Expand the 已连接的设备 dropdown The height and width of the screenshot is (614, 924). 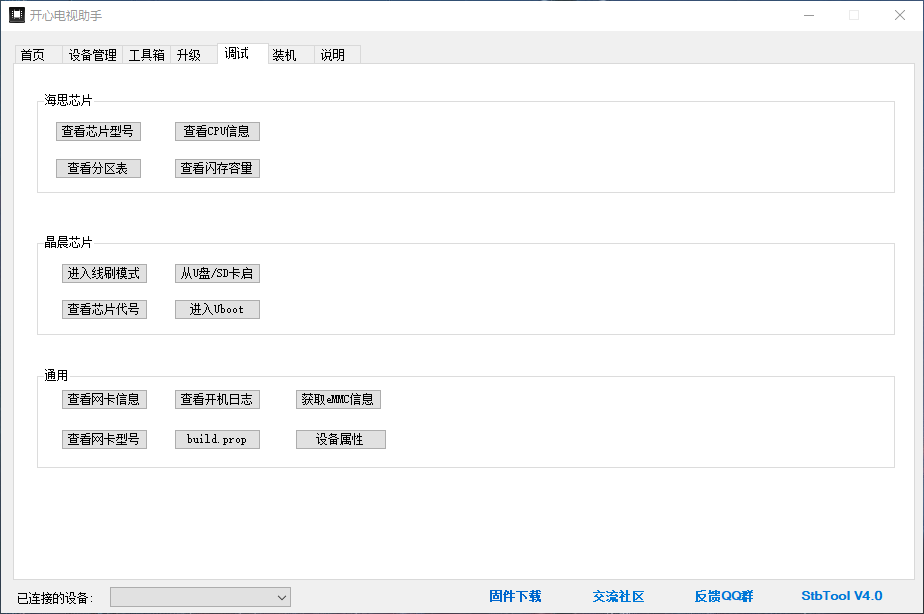tap(200, 597)
